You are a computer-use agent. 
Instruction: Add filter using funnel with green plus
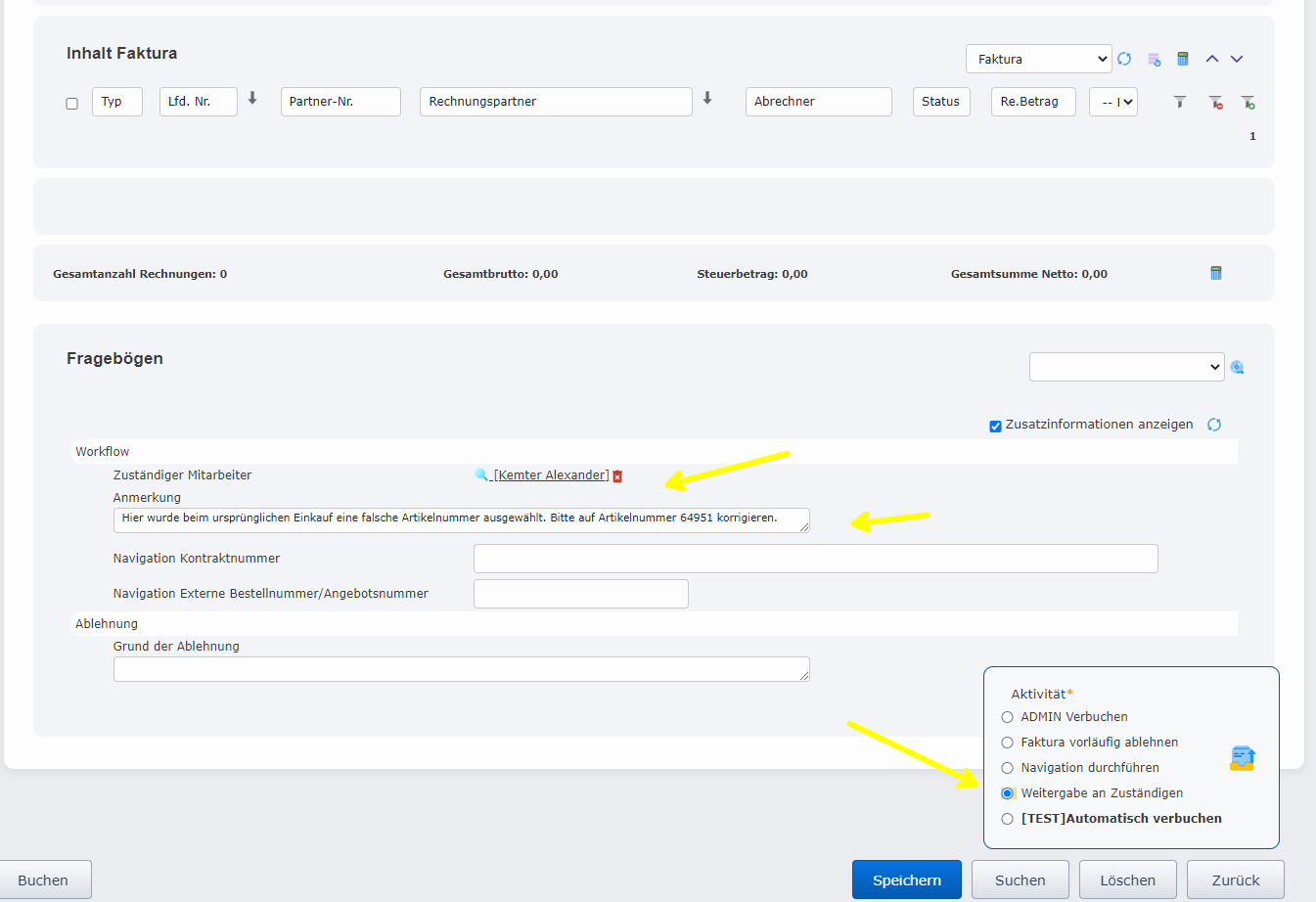tap(1248, 102)
